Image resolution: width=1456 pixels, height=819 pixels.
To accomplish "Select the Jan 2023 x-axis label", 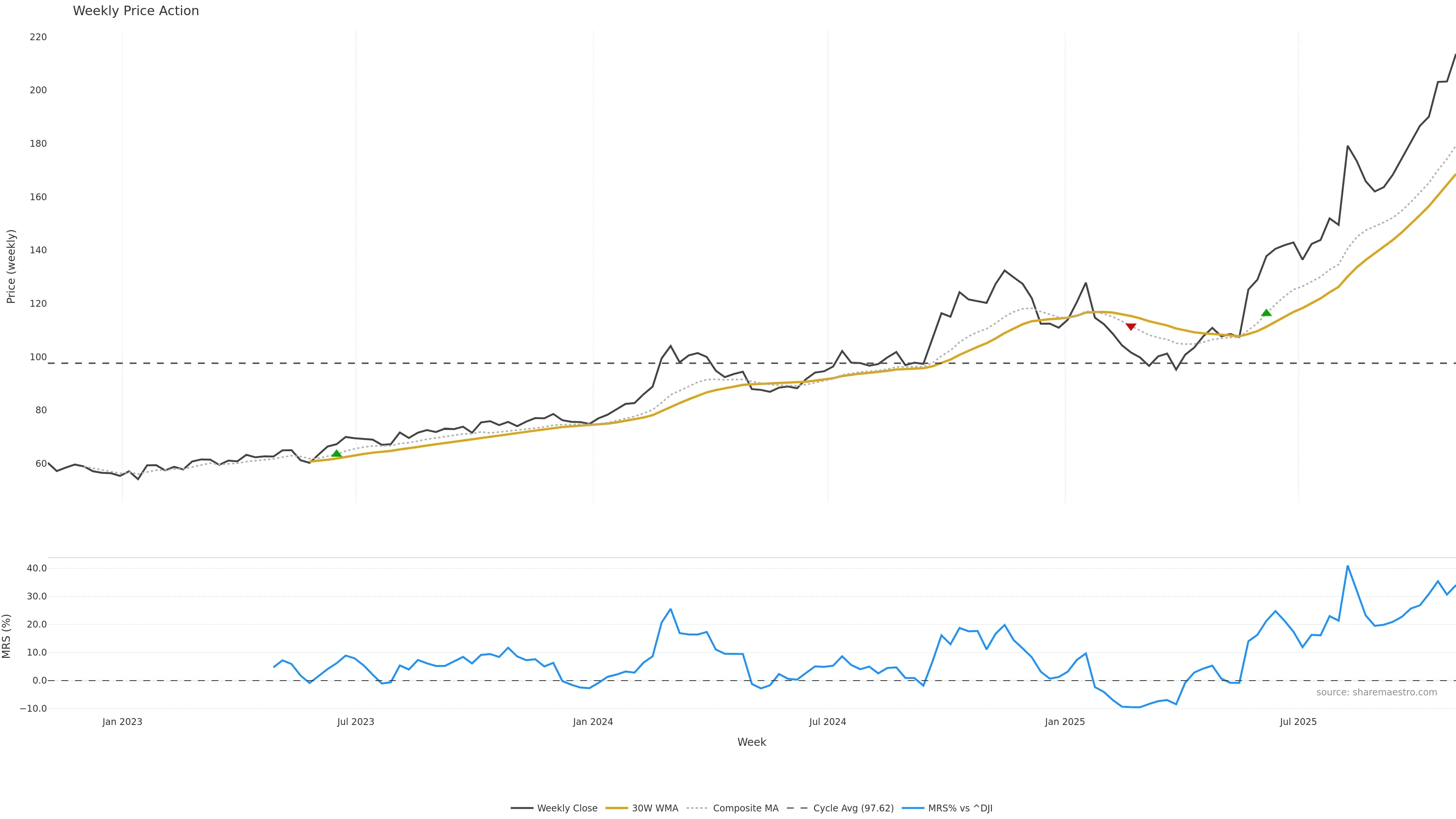I will click(x=122, y=722).
